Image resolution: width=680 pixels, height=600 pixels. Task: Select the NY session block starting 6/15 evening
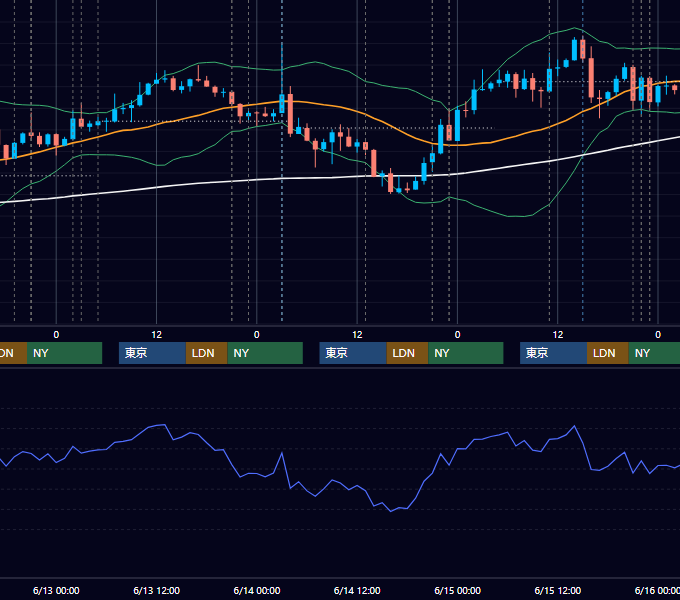[654, 353]
